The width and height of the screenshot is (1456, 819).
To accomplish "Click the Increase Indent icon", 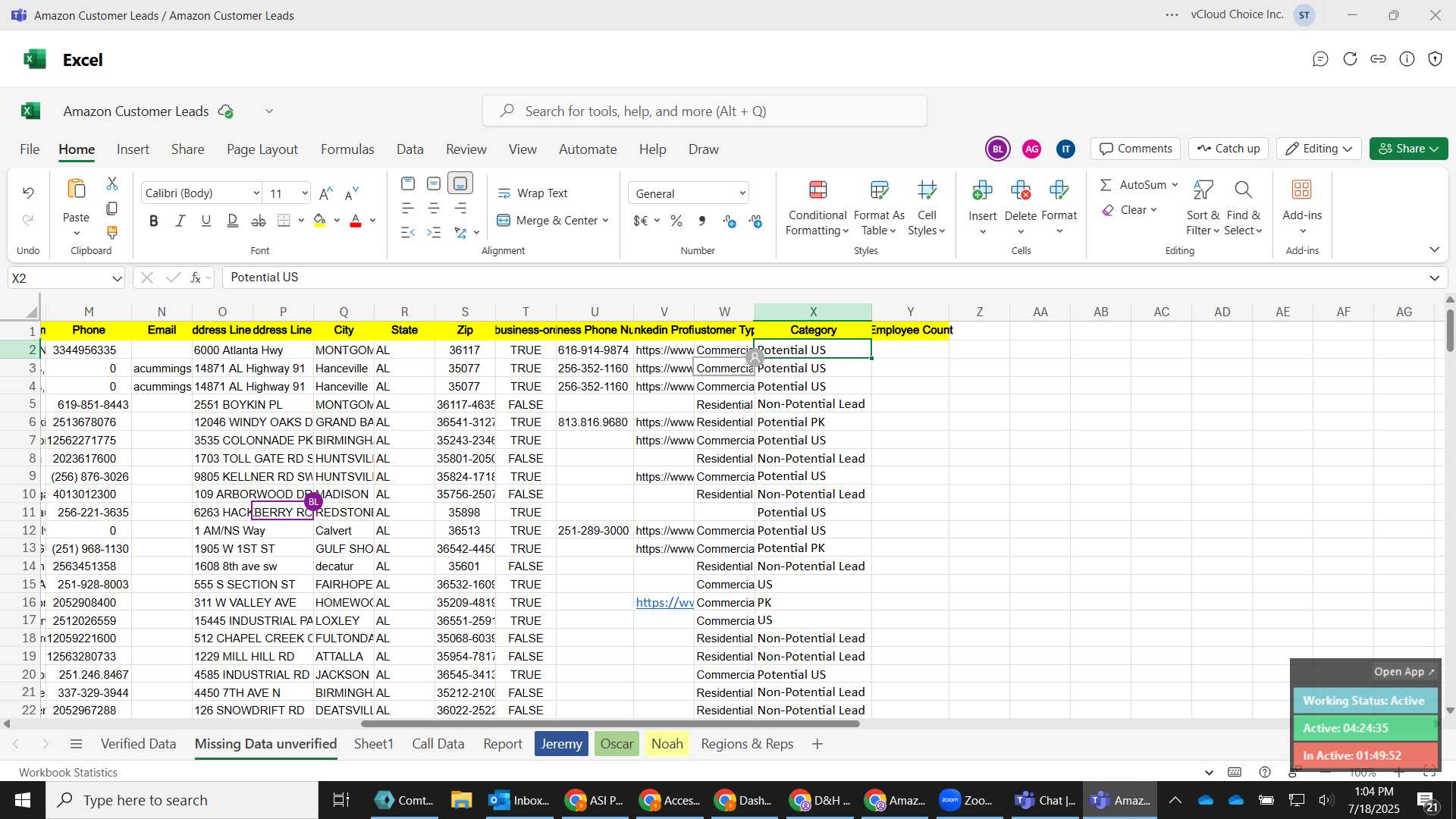I will click(434, 232).
